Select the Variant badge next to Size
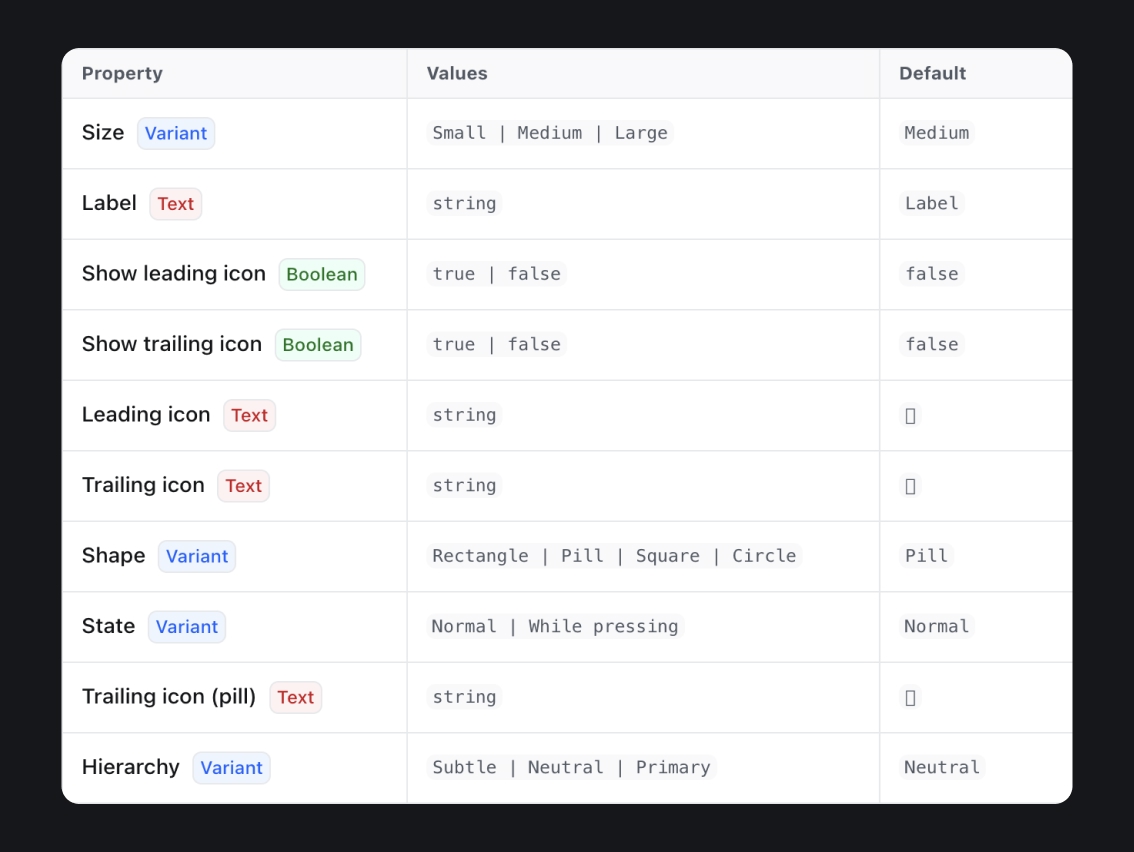The height and width of the screenshot is (852, 1134). coord(176,133)
